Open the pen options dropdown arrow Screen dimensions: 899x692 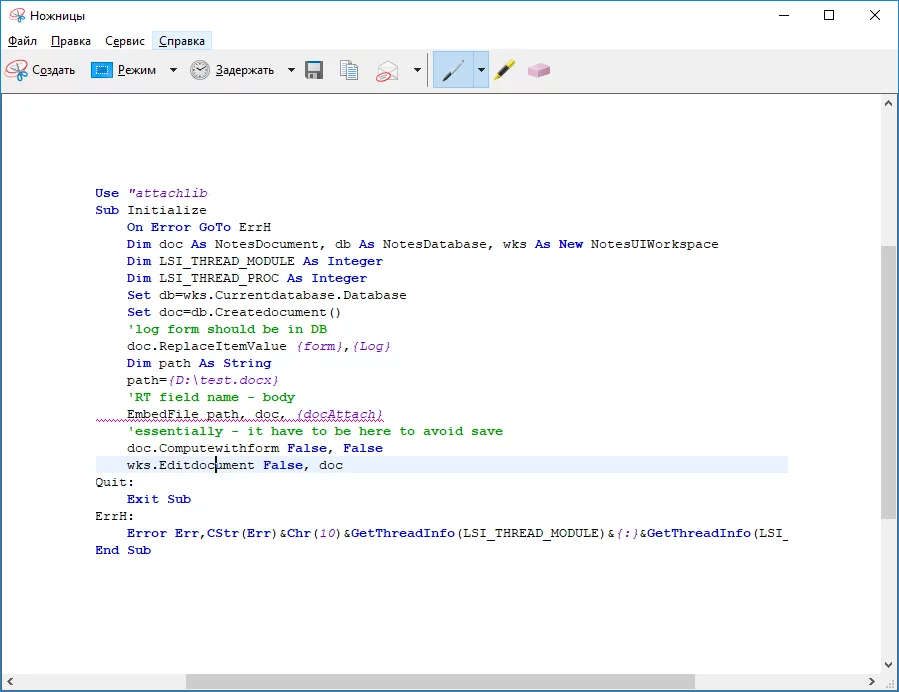481,70
